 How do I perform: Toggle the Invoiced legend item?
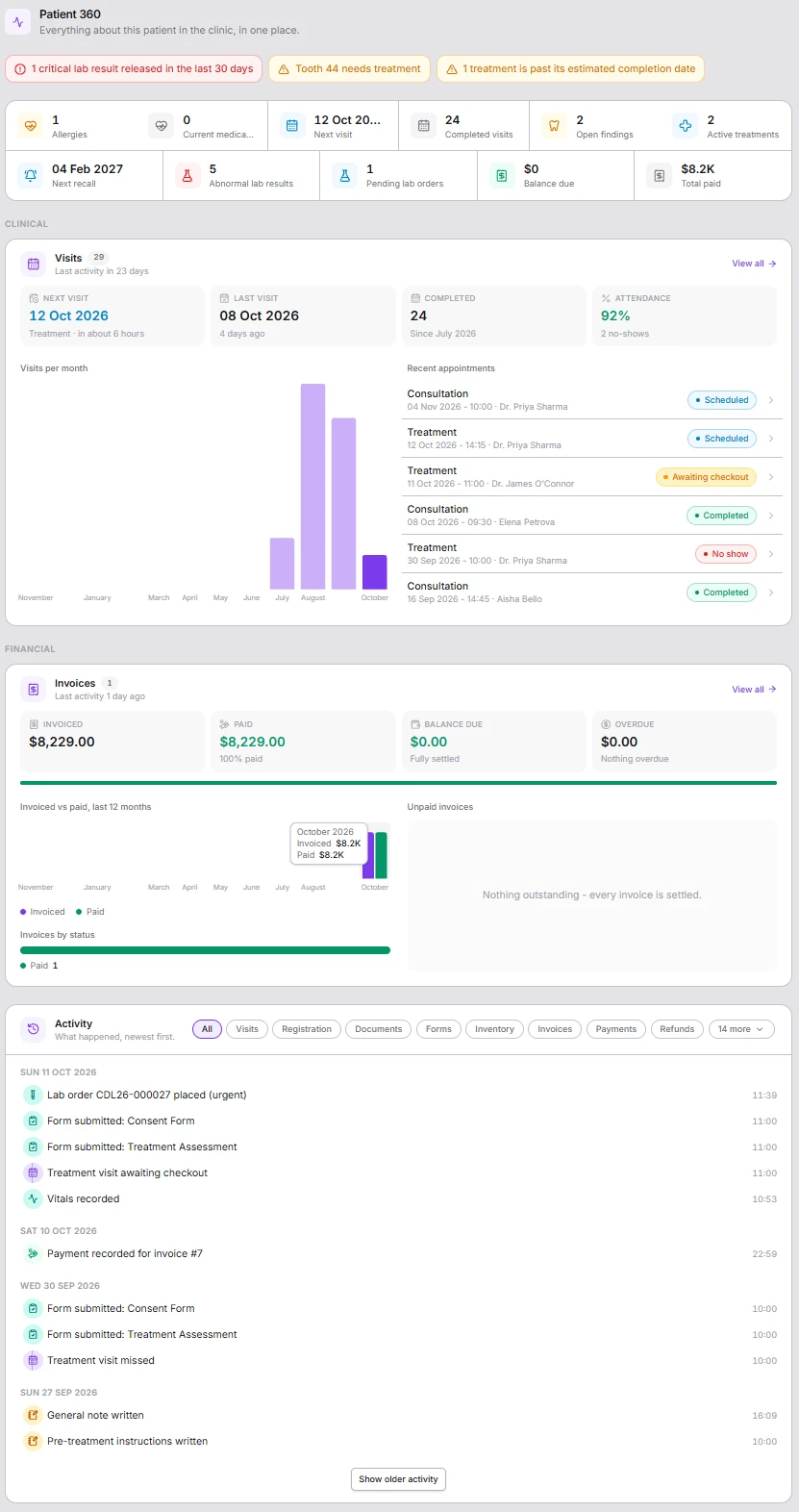coord(42,912)
